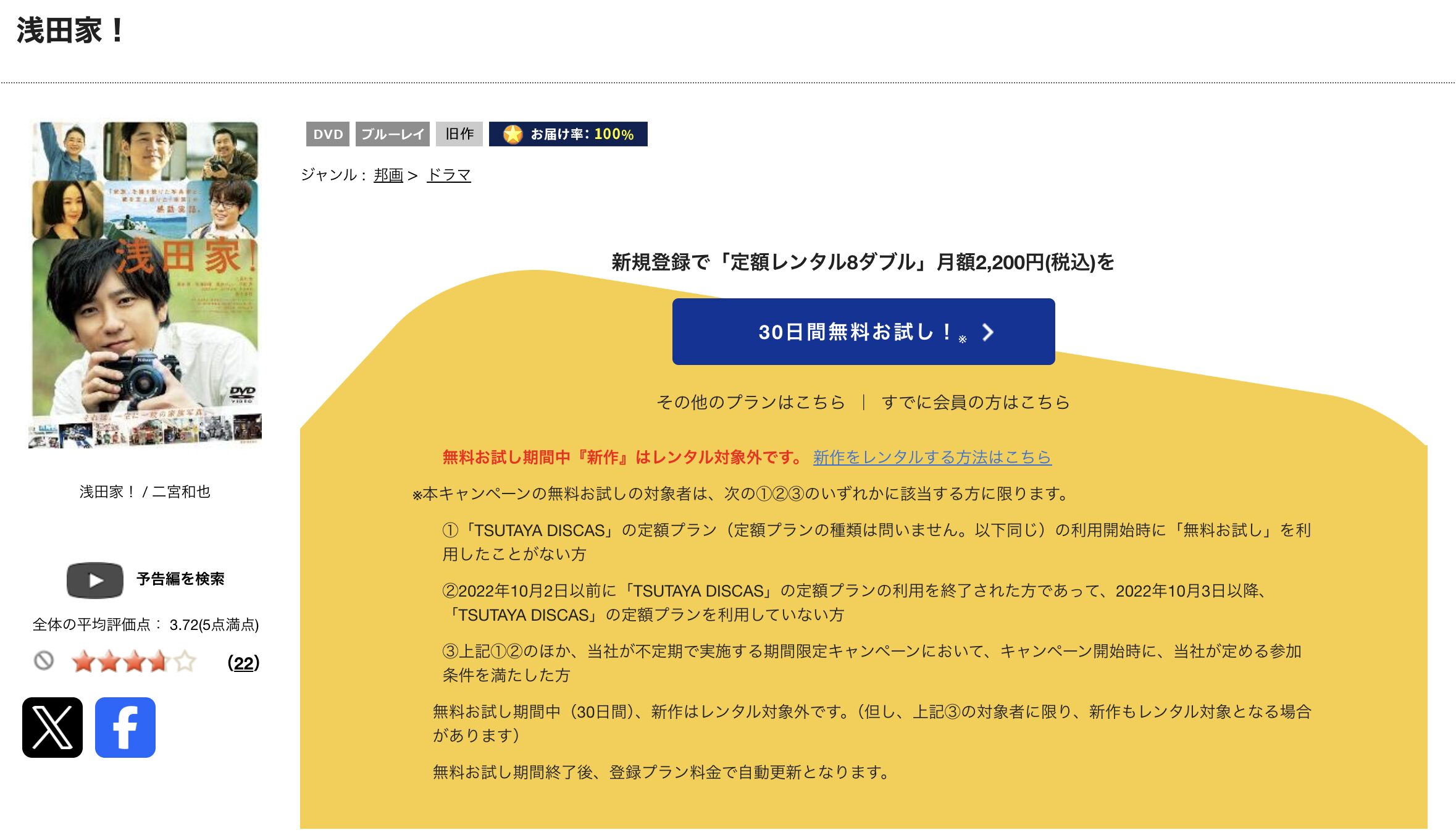Viewport: 1456px width, 835px height.
Task: Click chevron arrow on free trial button
Action: tap(988, 332)
